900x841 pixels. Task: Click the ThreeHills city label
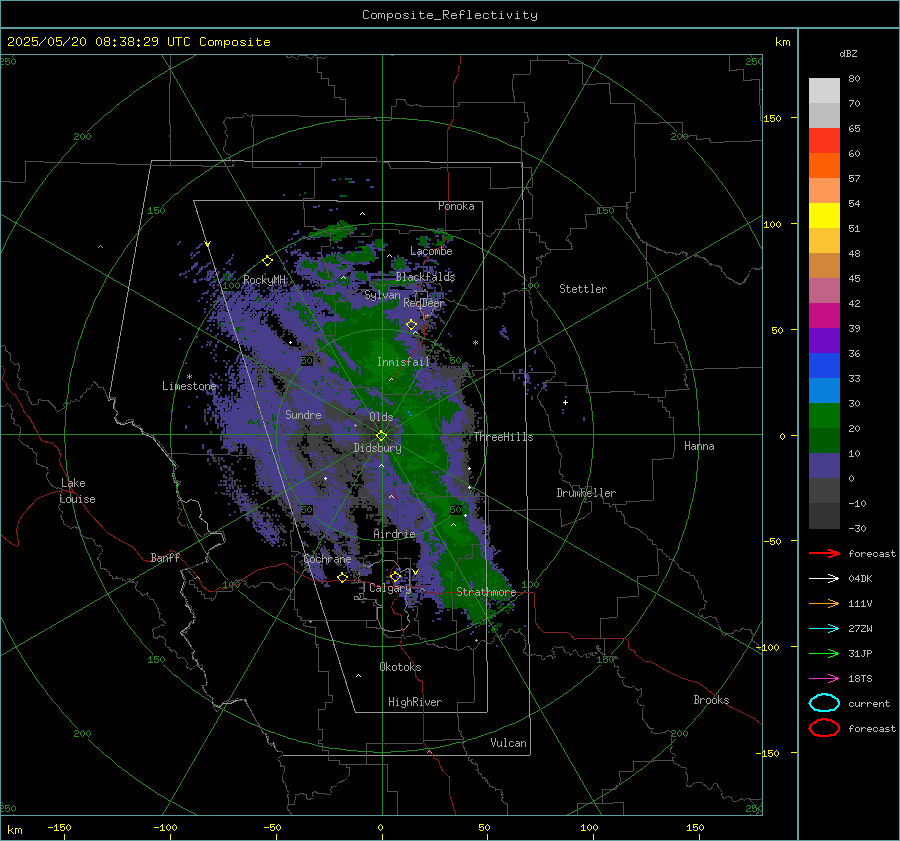503,437
